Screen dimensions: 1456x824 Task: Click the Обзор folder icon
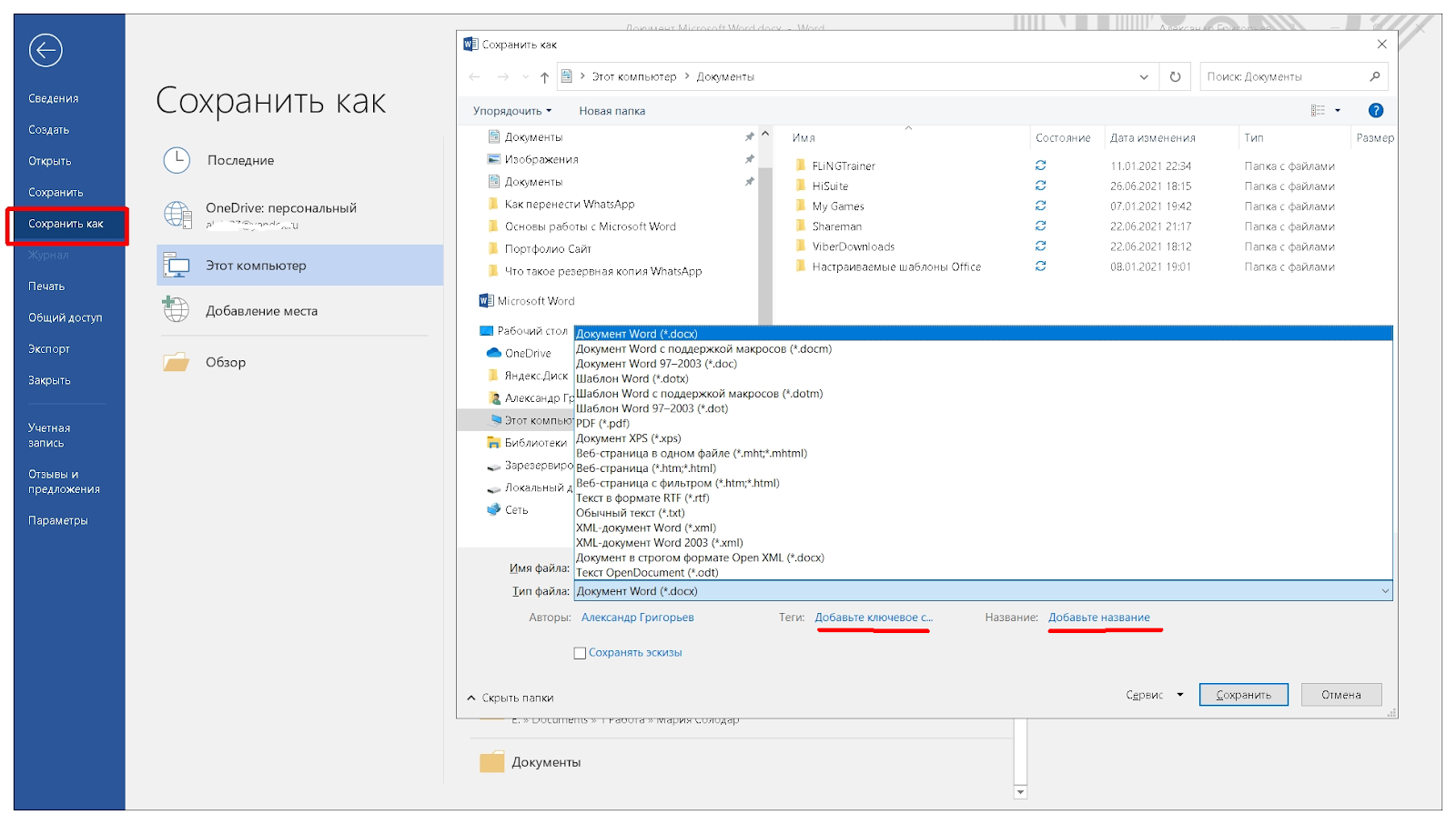tap(176, 363)
